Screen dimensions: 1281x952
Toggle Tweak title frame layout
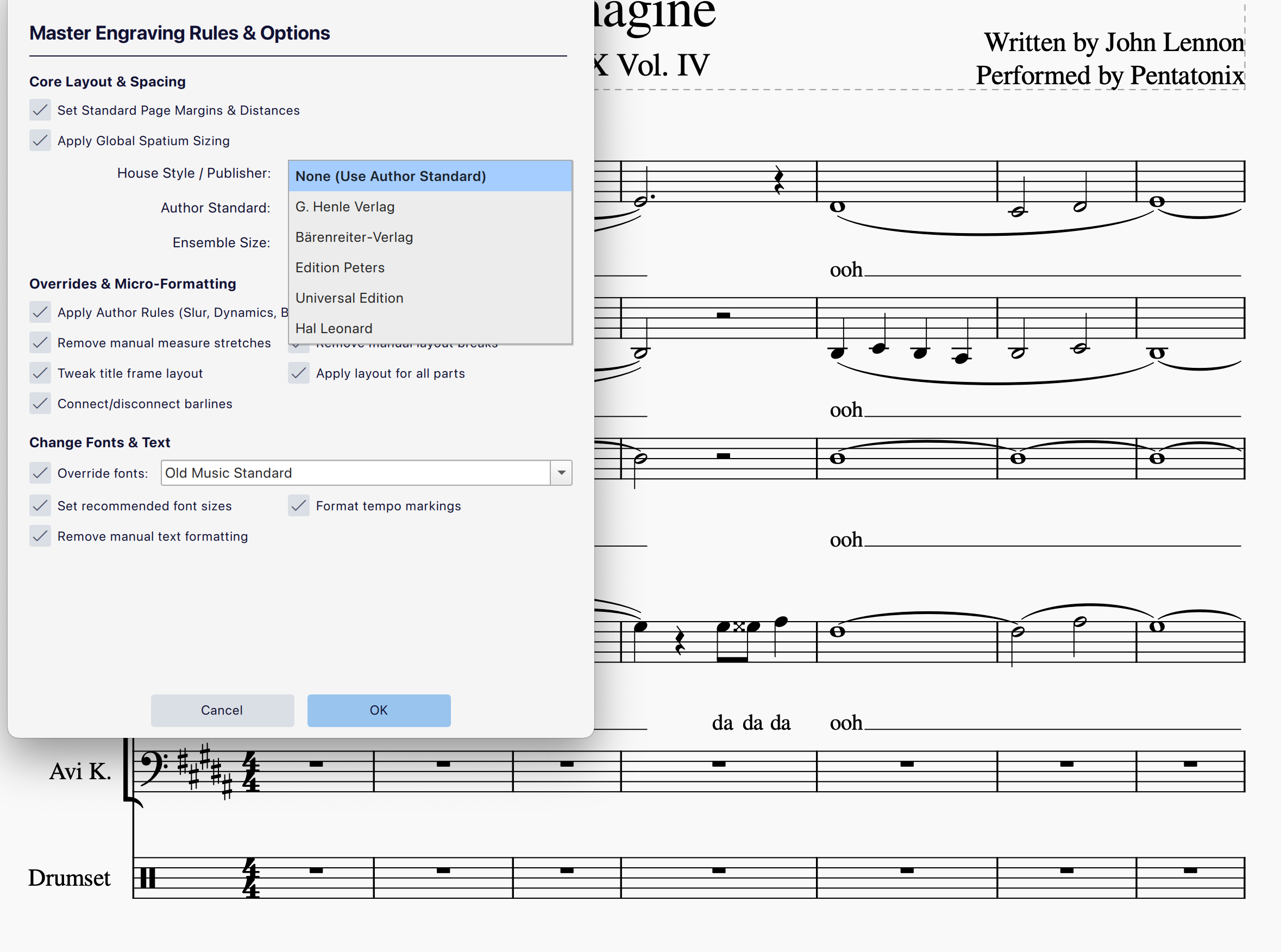40,373
